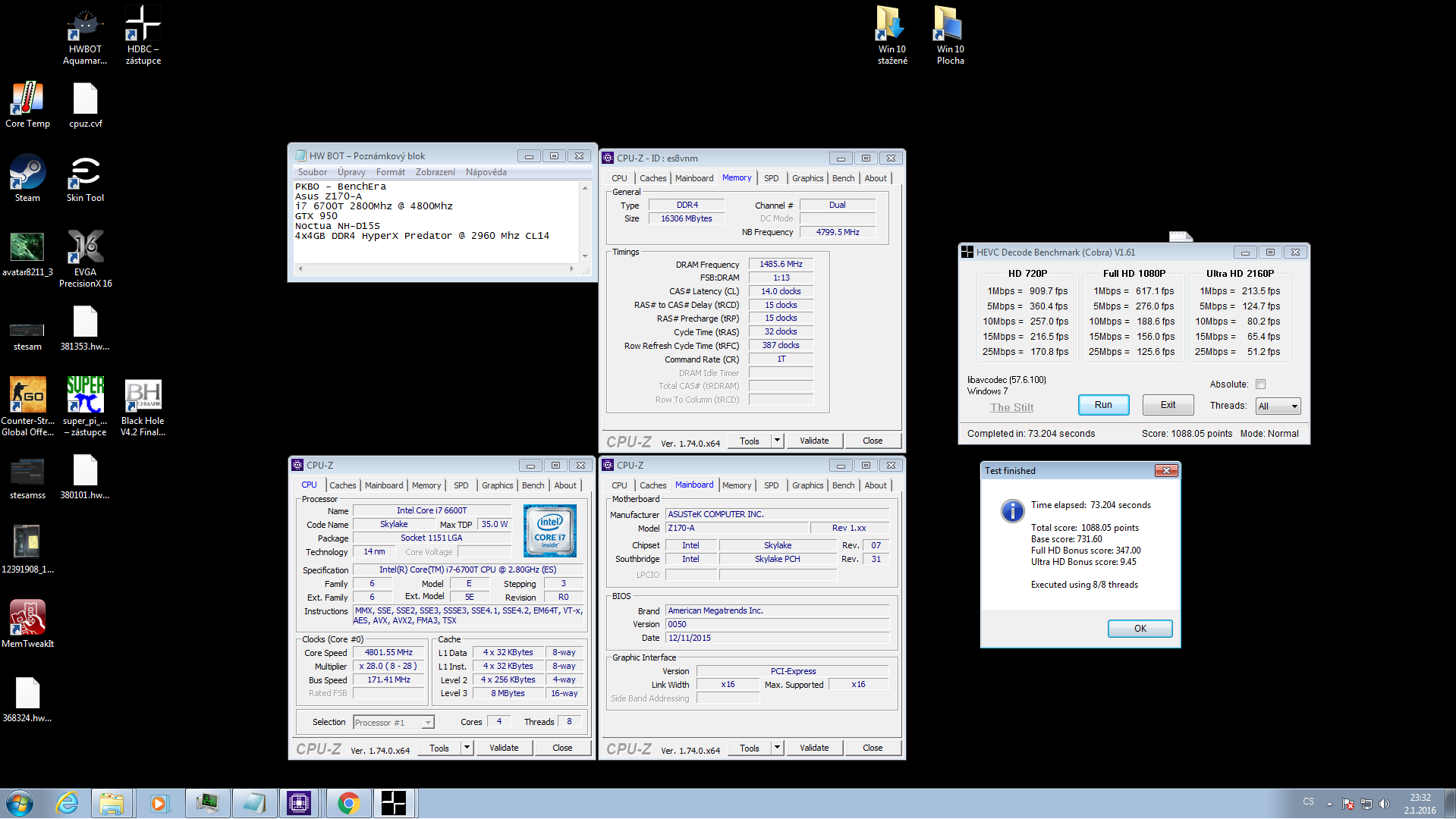The image size is (1456, 819).
Task: Click Close in Mainboard CPU-Z window
Action: (x=873, y=748)
